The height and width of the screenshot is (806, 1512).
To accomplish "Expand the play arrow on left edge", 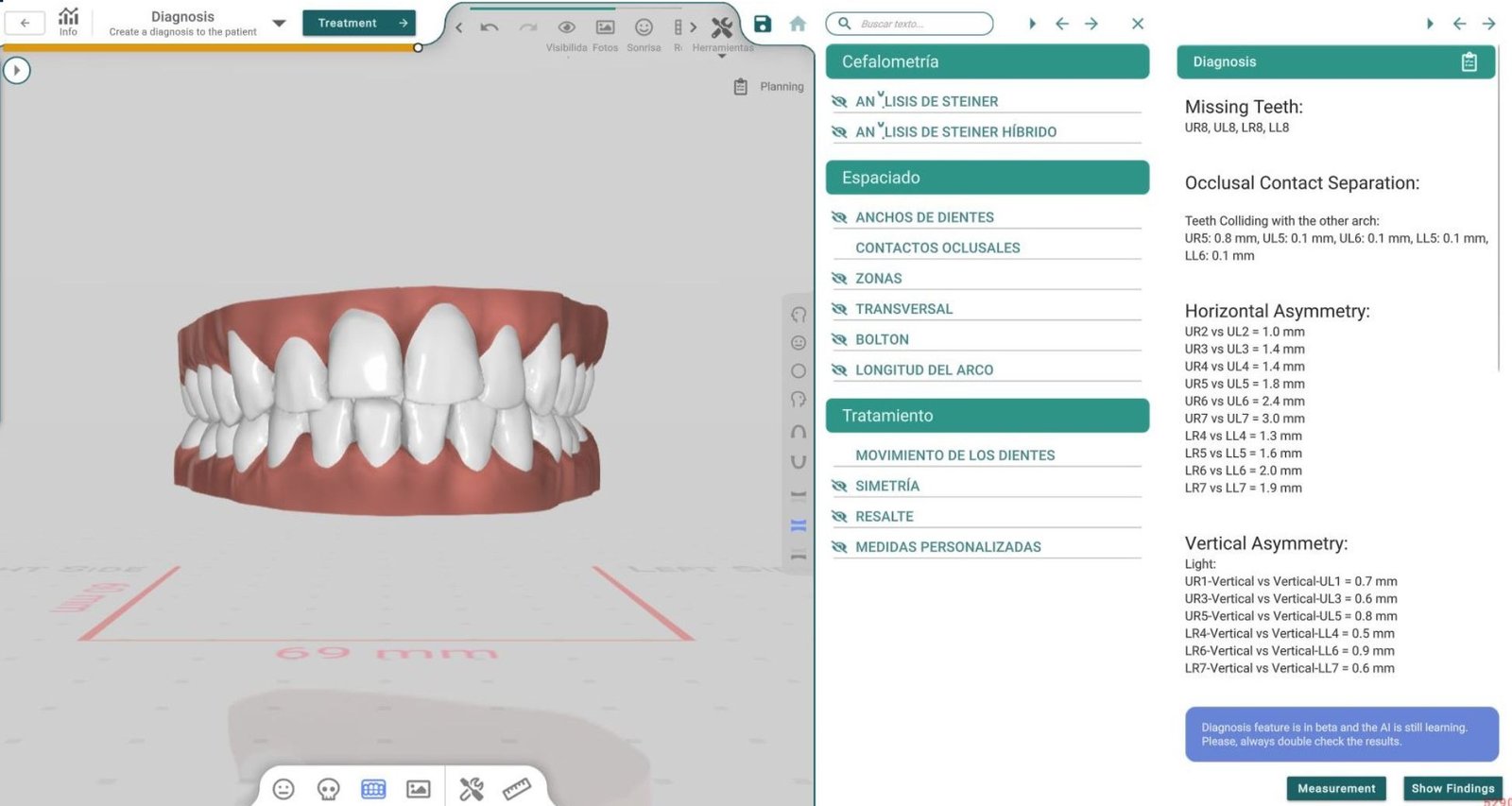I will (x=16, y=70).
